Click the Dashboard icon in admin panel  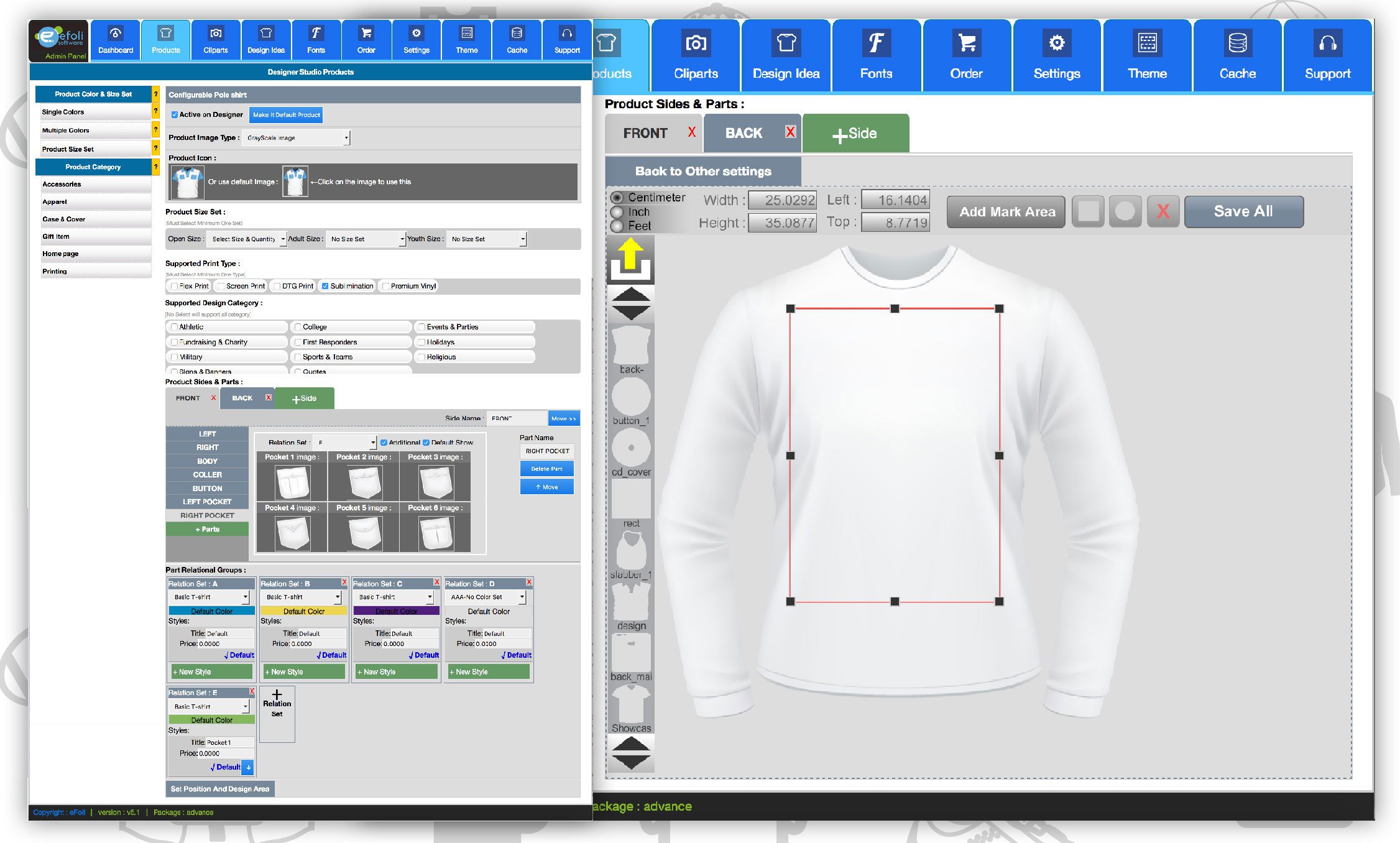point(116,34)
